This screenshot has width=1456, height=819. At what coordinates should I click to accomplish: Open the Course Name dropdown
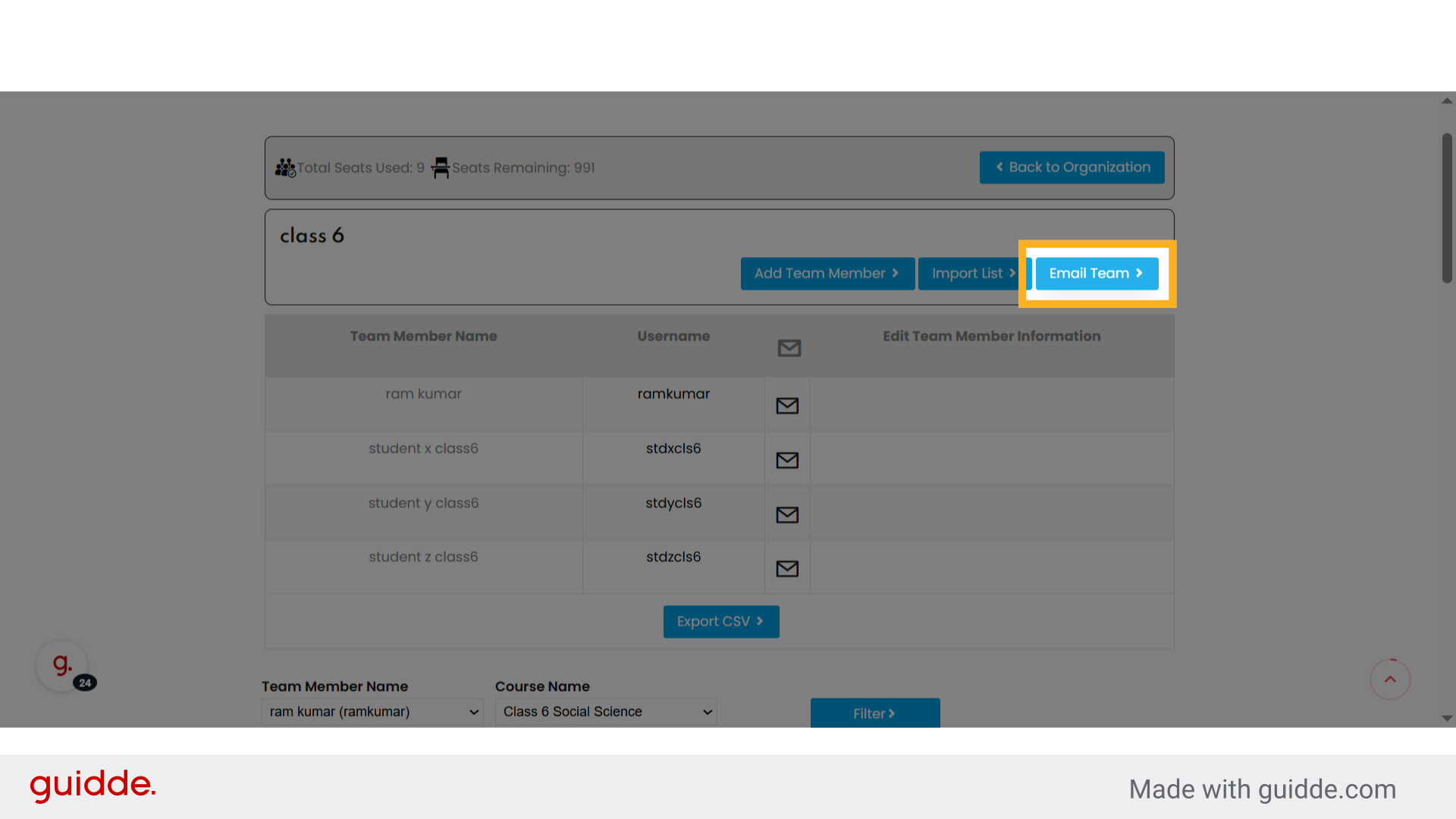coord(605,711)
